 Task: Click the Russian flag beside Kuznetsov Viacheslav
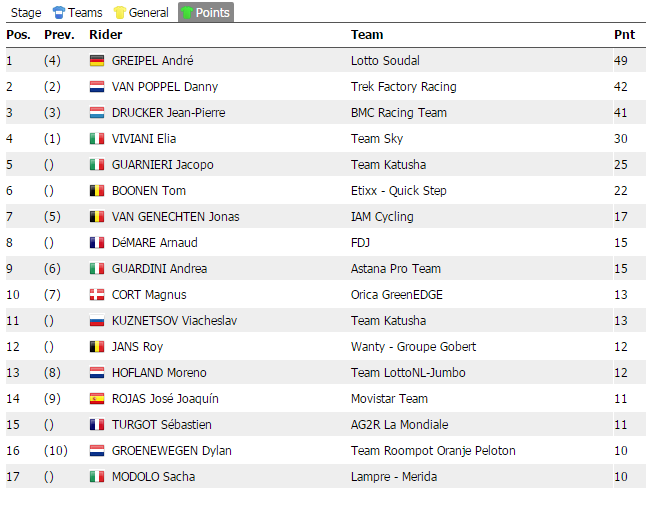click(97, 321)
